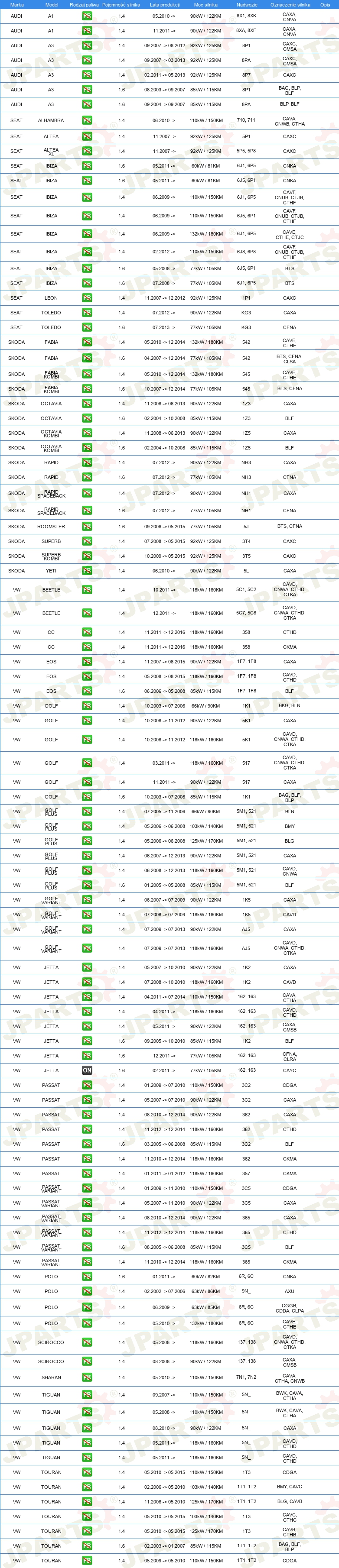Image resolution: width=339 pixels, height=1568 pixels.
Task: Click the petrol icon in the SEAT LEON row
Action: tap(87, 298)
